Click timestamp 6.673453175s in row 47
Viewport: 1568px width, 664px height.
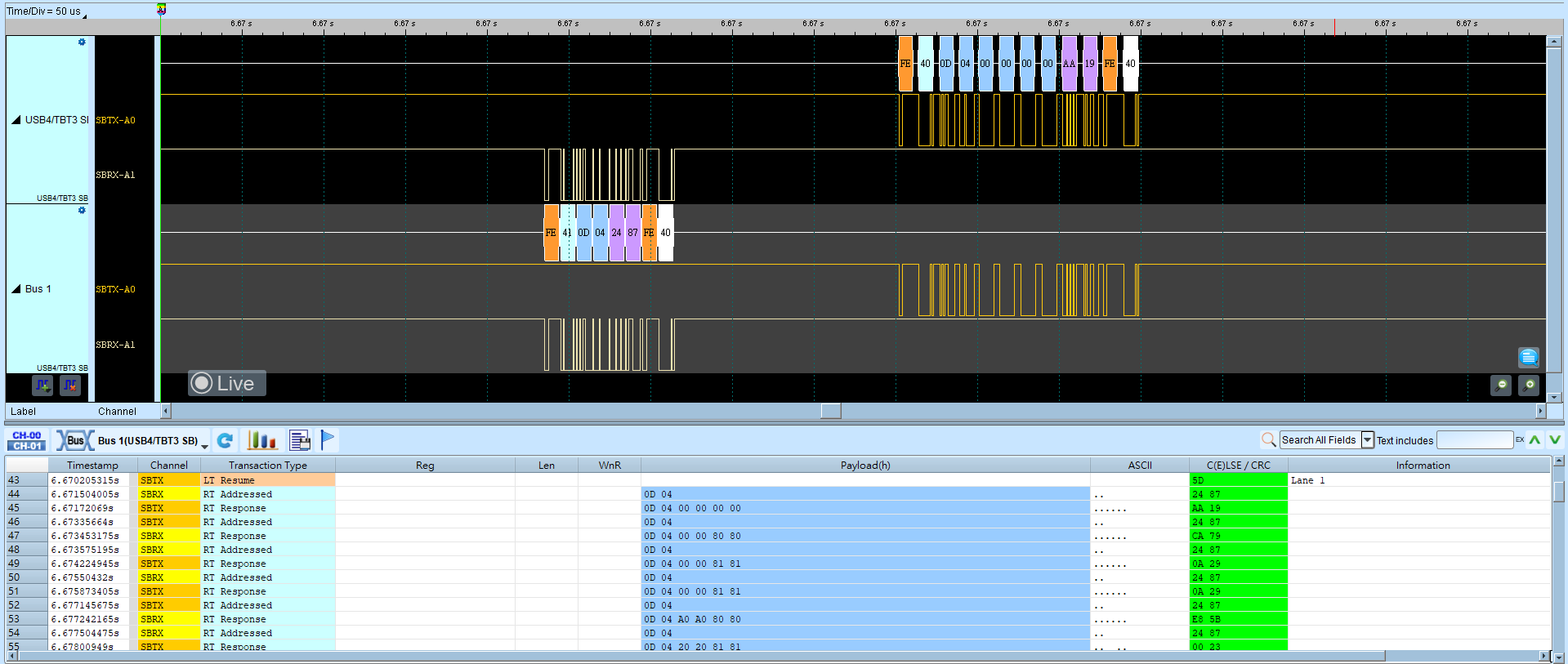pos(85,535)
